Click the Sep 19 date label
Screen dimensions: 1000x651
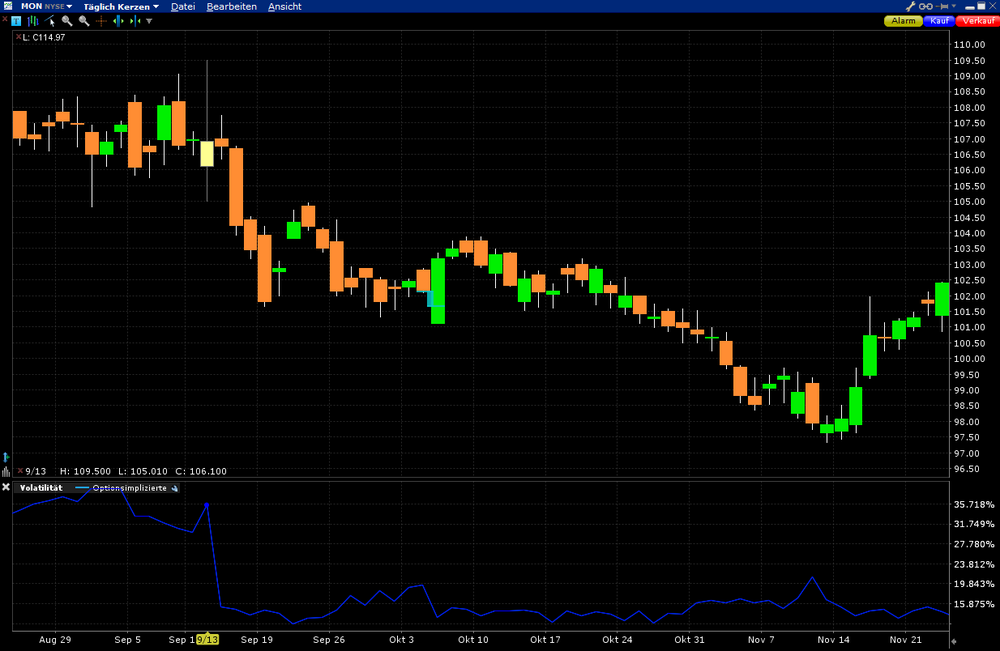coord(256,640)
